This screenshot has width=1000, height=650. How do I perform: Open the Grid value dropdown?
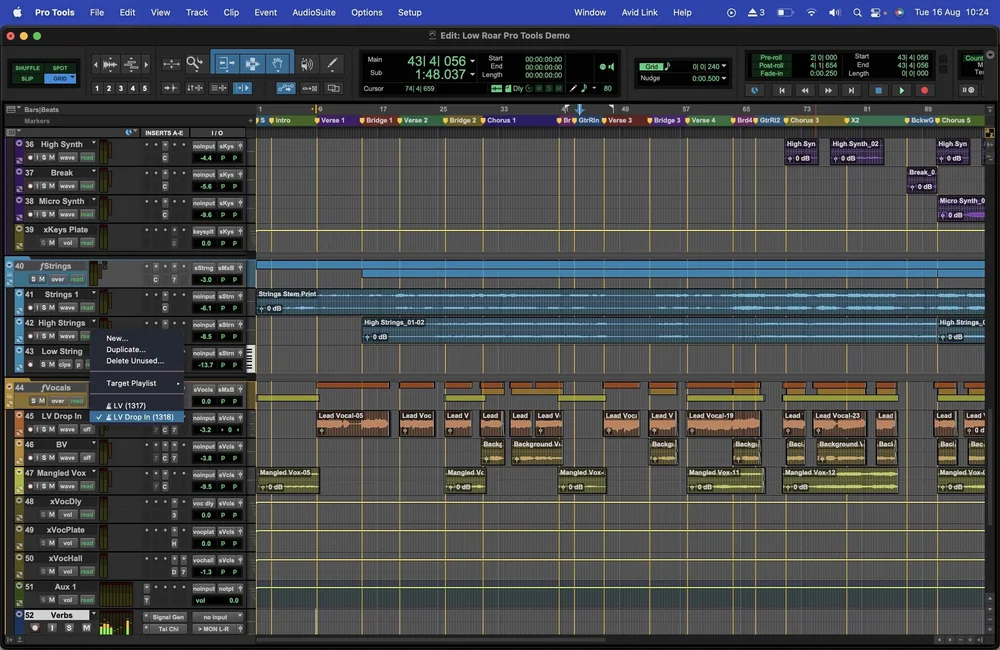pyautogui.click(x=723, y=66)
